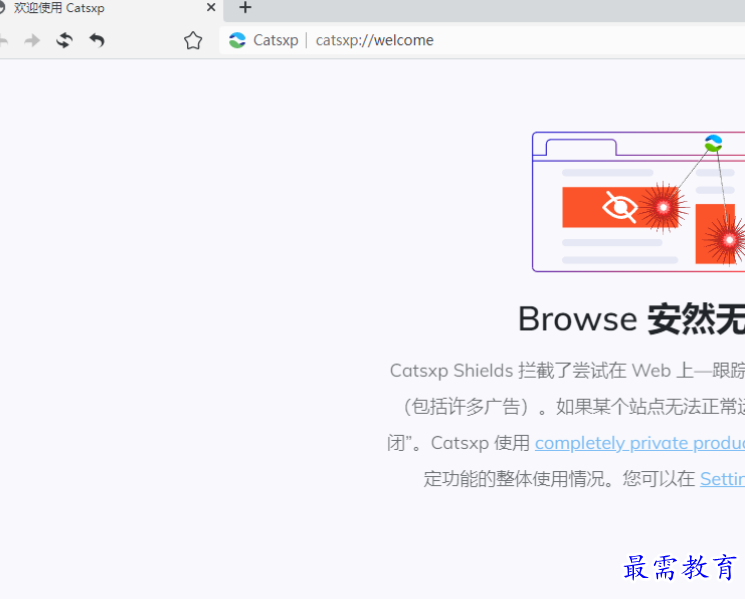Click the Catsxp logo in address bar
The image size is (745, 599).
(x=237, y=40)
